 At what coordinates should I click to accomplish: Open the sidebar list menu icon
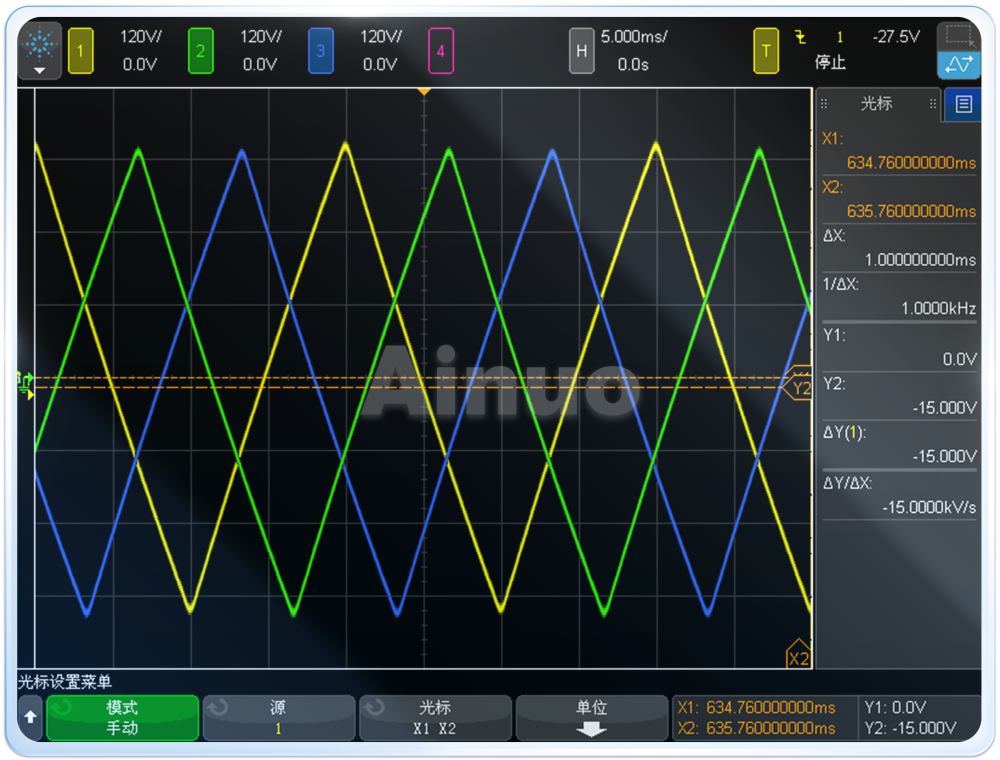[963, 104]
